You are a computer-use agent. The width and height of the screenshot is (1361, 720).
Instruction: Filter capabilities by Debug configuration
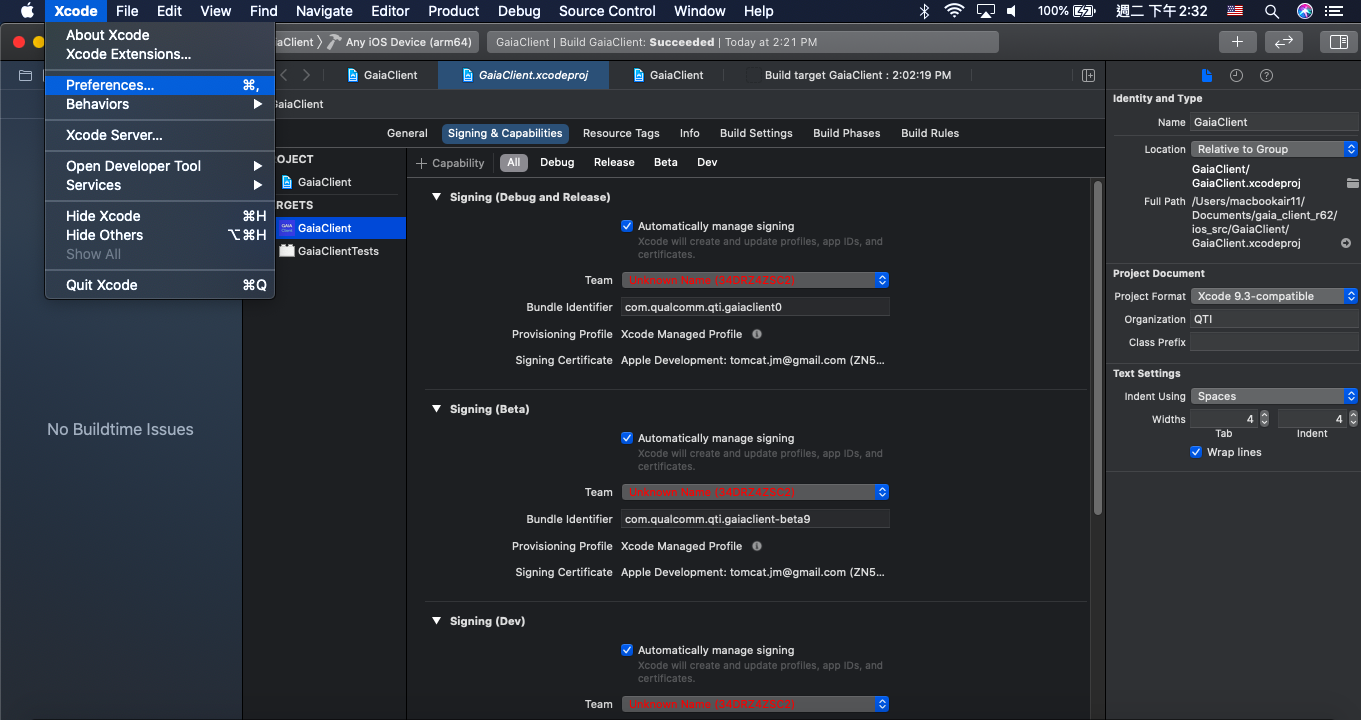[557, 162]
